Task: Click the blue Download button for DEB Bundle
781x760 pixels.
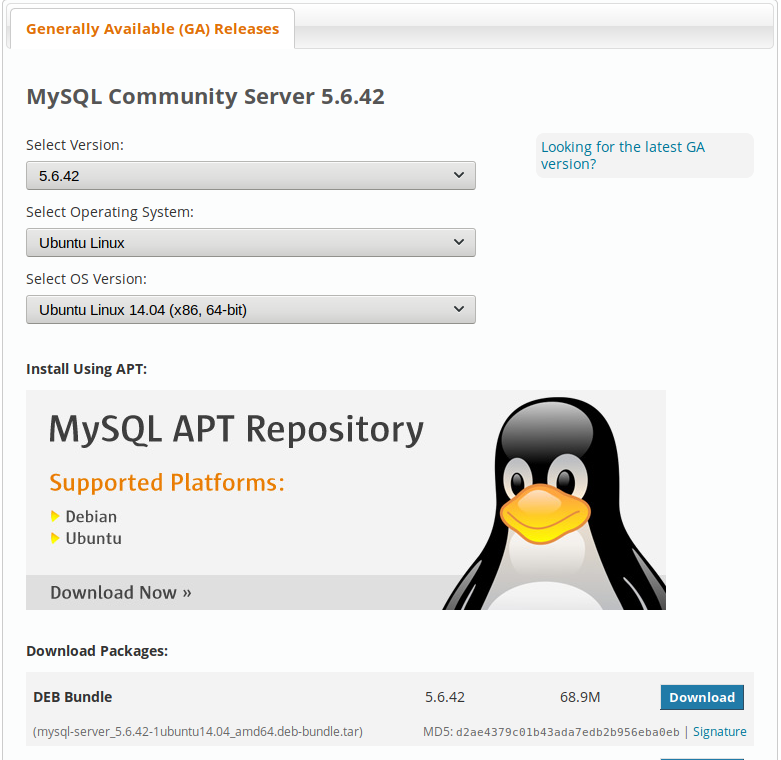Action: [x=701, y=697]
